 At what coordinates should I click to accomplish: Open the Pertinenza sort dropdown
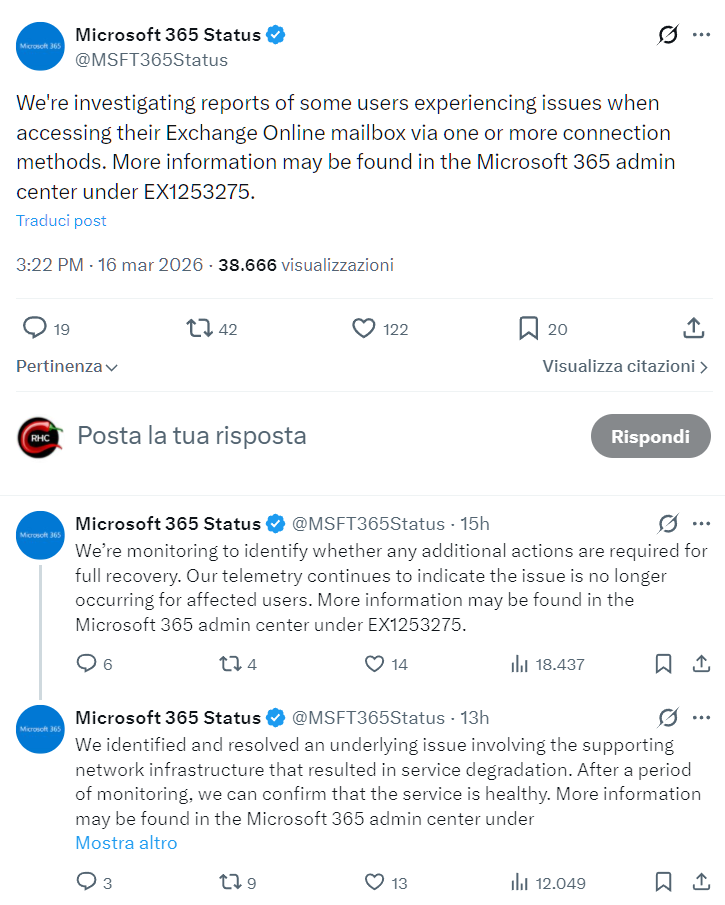coord(67,367)
